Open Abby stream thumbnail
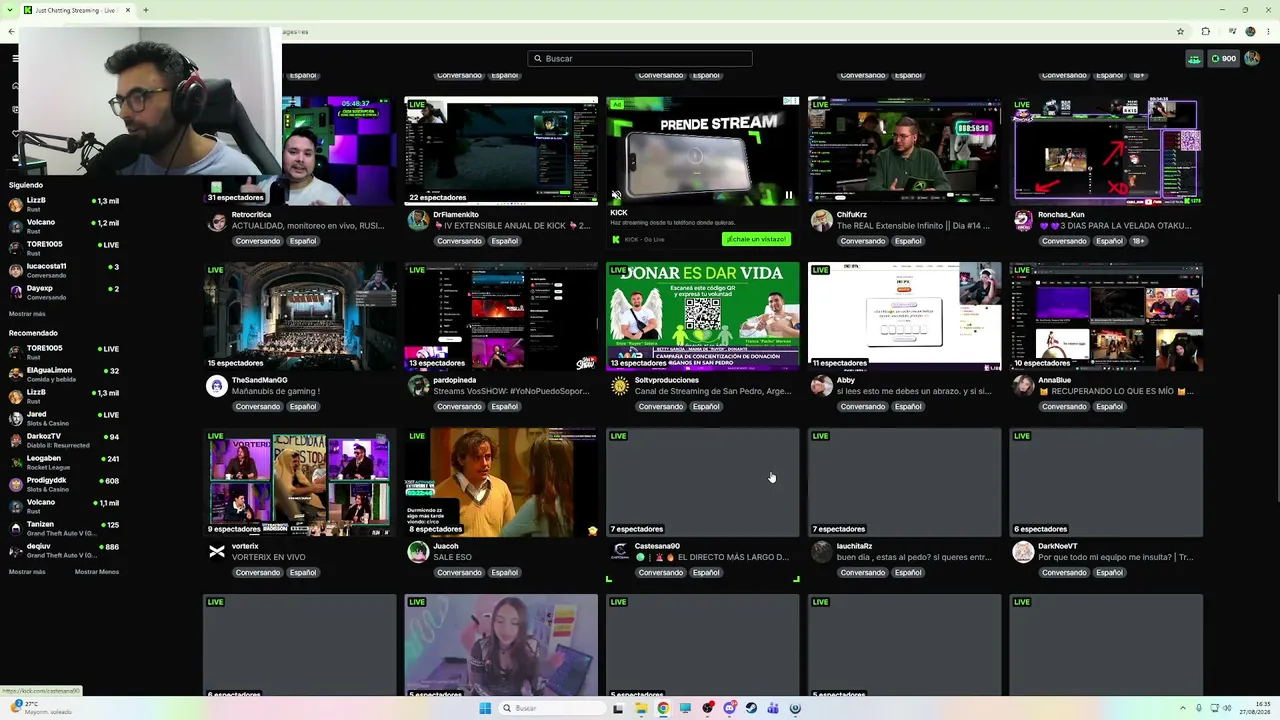This screenshot has width=1280, height=720. point(904,317)
